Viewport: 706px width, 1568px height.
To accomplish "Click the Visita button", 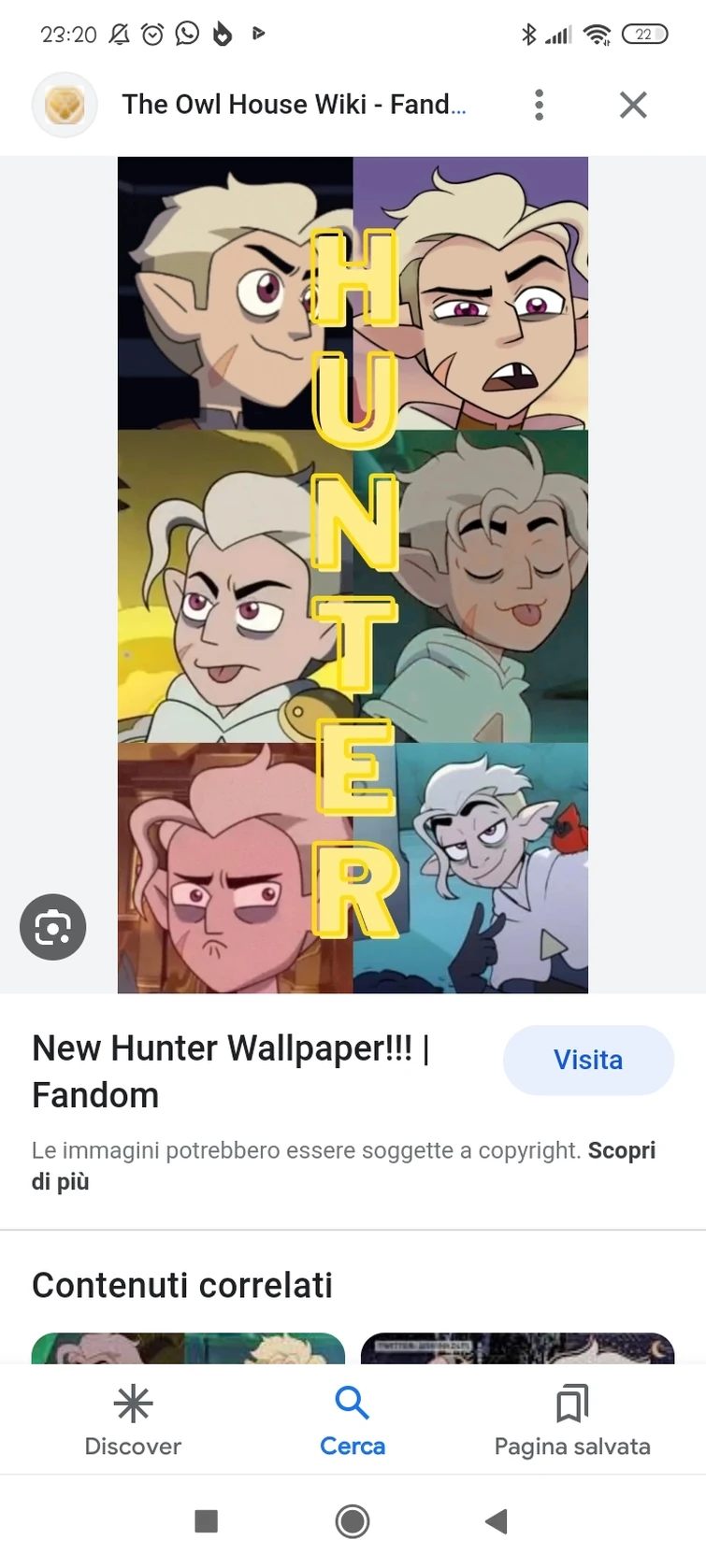I will tap(588, 1060).
